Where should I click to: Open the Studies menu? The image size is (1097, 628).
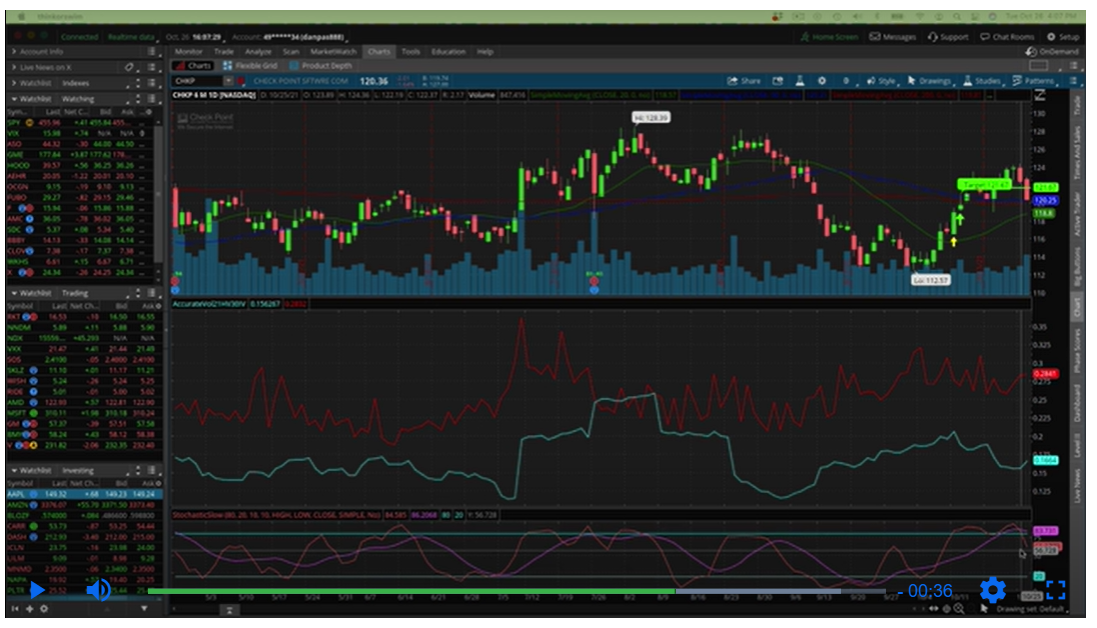pos(982,81)
